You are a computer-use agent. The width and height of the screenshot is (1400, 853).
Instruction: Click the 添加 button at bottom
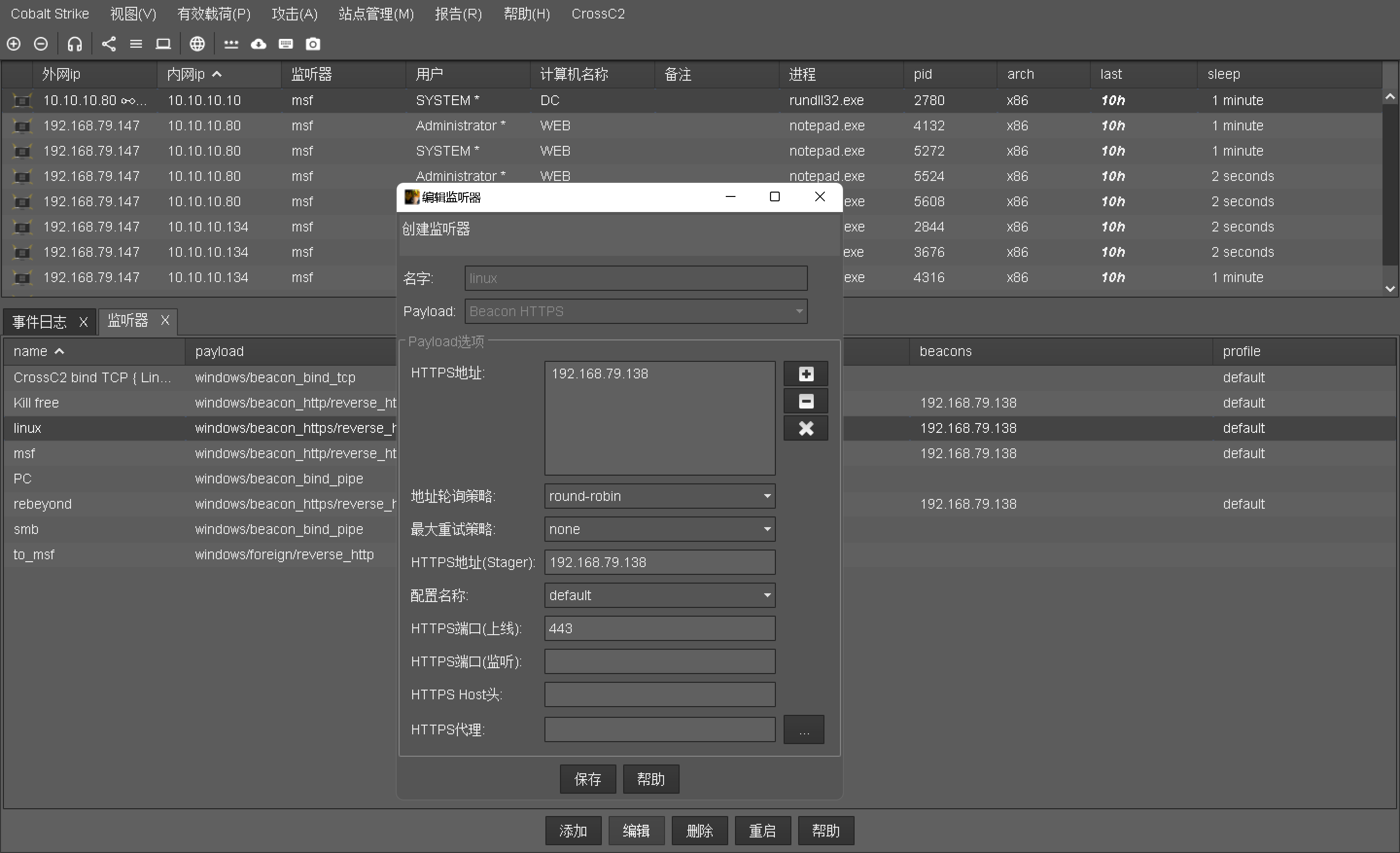(573, 831)
